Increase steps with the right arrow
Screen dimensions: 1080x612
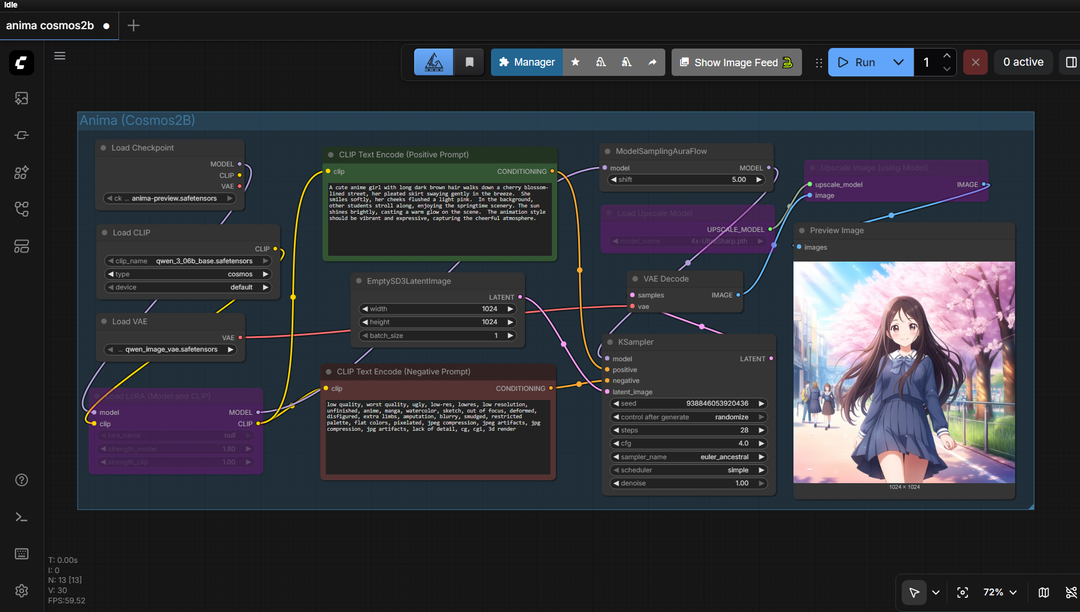click(x=761, y=430)
